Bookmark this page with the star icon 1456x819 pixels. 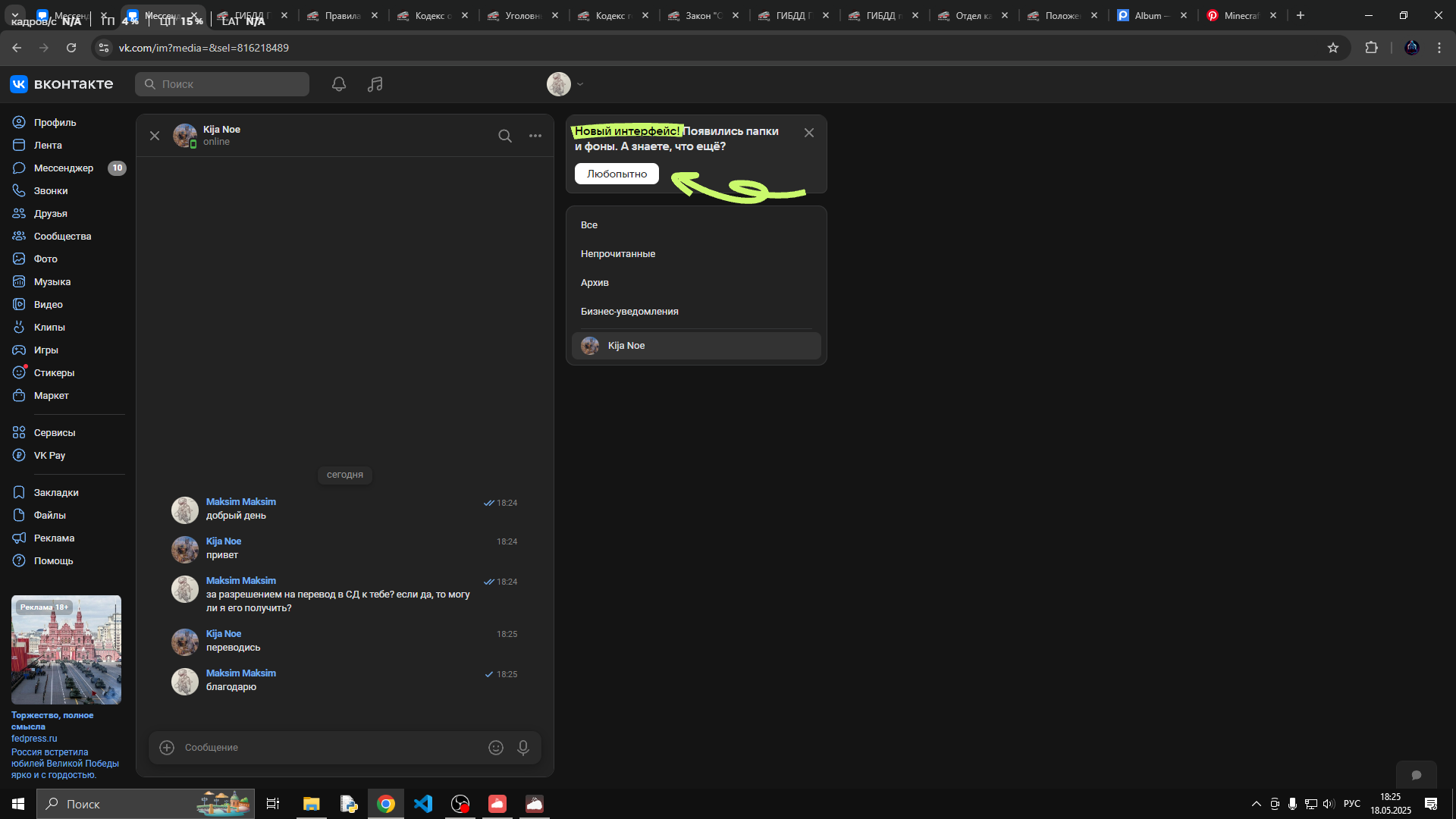[1333, 48]
